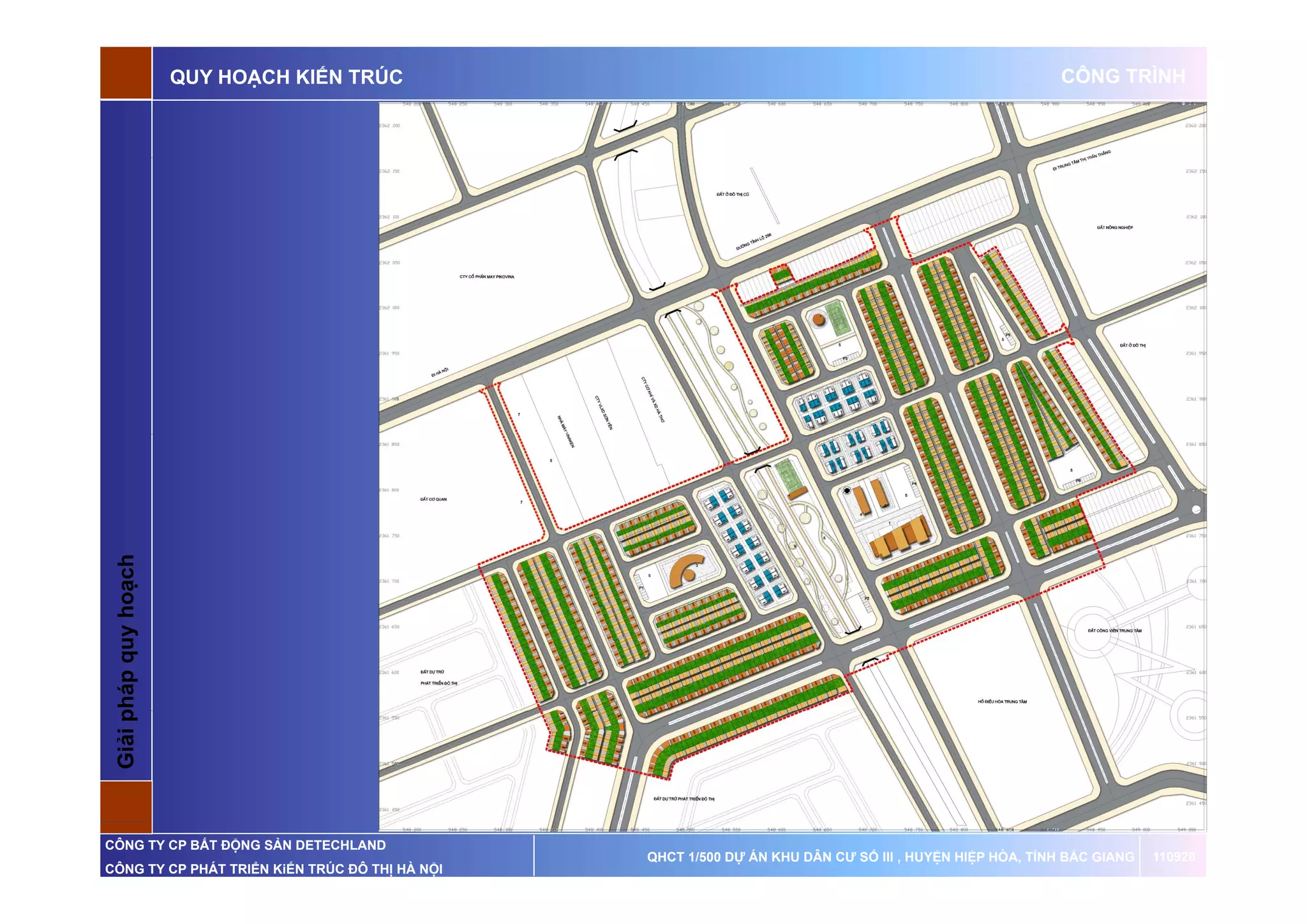The height and width of the screenshot is (924, 1307).
Task: Click the black dot marker beside orange buildings
Action: coord(847,491)
